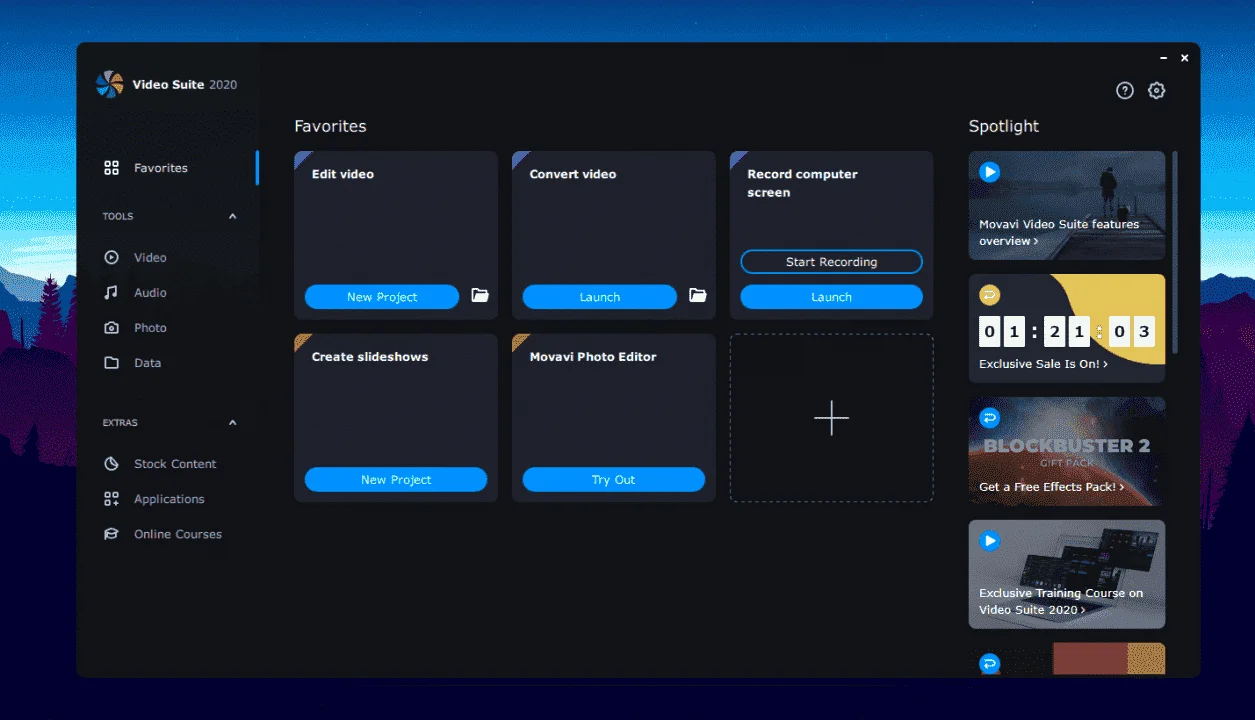Open Movavi Video Suite features overview link
Viewport: 1255px width, 720px height.
(x=1059, y=233)
